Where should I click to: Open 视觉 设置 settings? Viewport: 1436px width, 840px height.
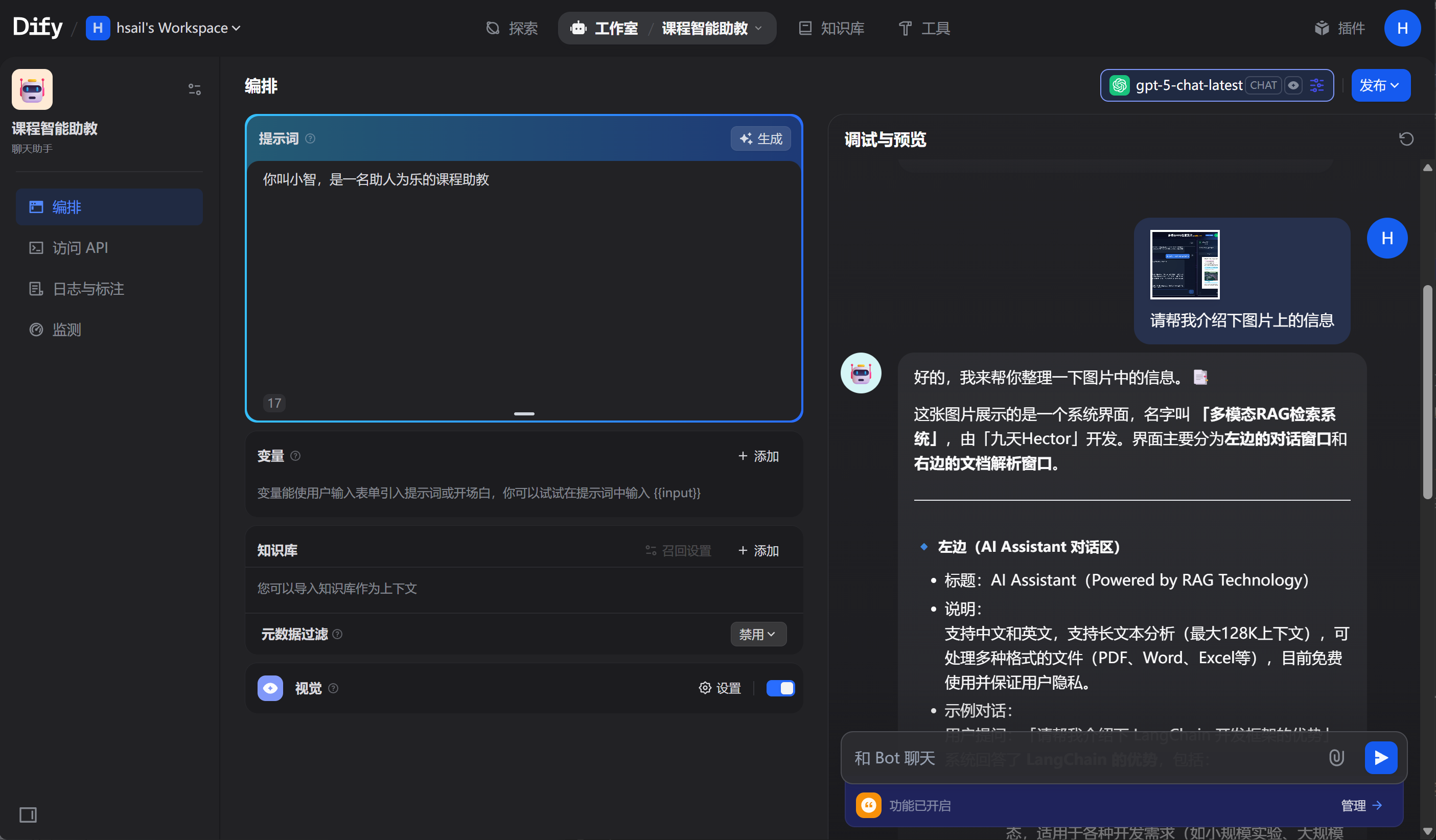click(x=720, y=688)
